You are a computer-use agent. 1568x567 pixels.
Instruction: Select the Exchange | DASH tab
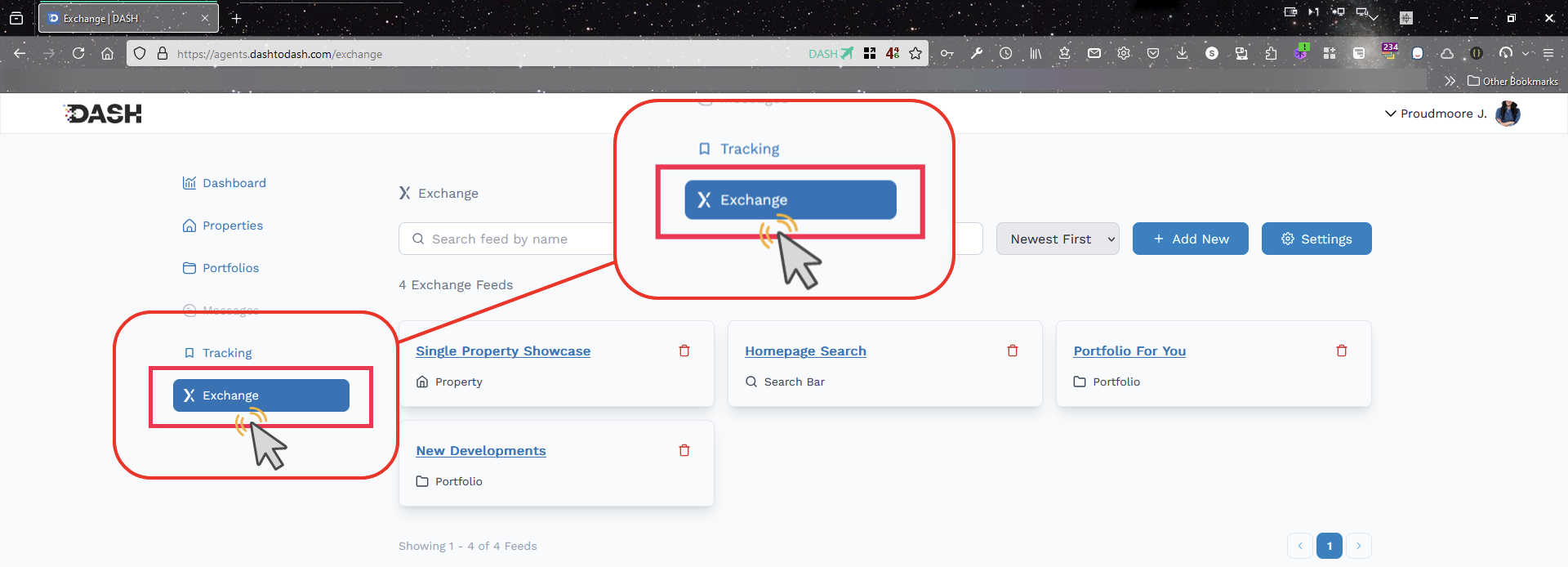(x=128, y=18)
